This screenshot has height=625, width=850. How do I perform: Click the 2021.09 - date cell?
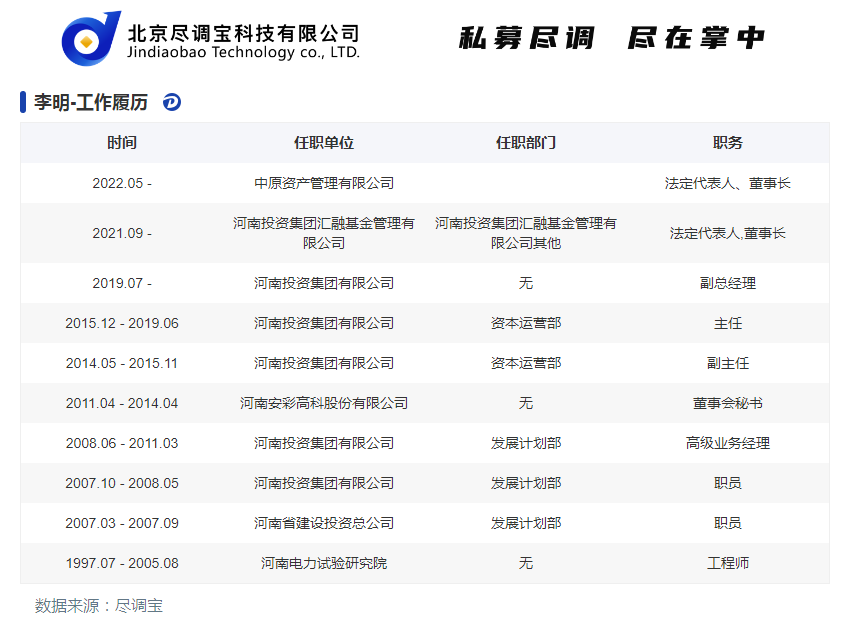122,233
